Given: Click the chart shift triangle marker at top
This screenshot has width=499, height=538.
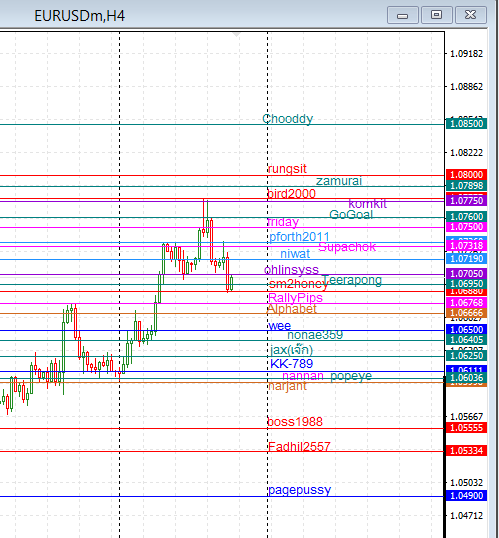Looking at the screenshot, I should [236, 35].
